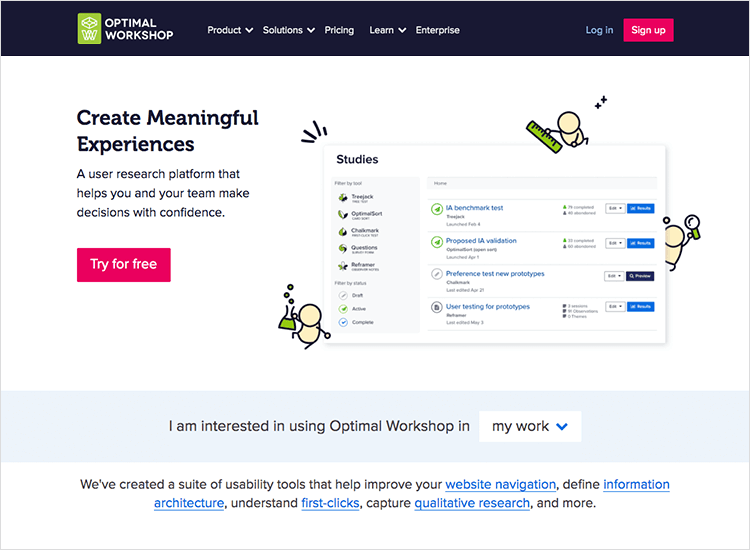This screenshot has width=750, height=550.
Task: Click draft icon of Preference test study
Action: point(436,274)
